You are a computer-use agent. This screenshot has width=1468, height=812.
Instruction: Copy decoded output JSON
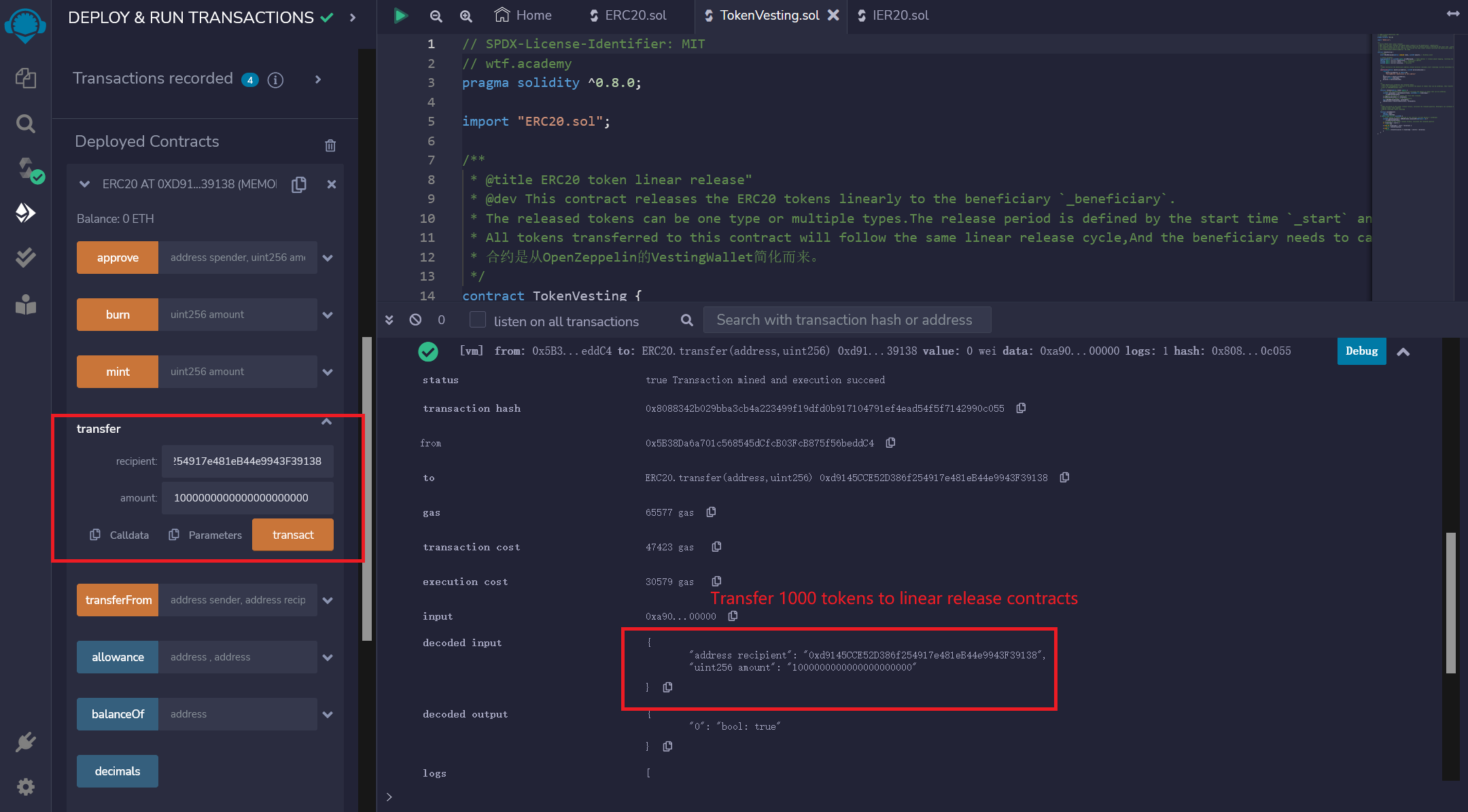point(667,746)
